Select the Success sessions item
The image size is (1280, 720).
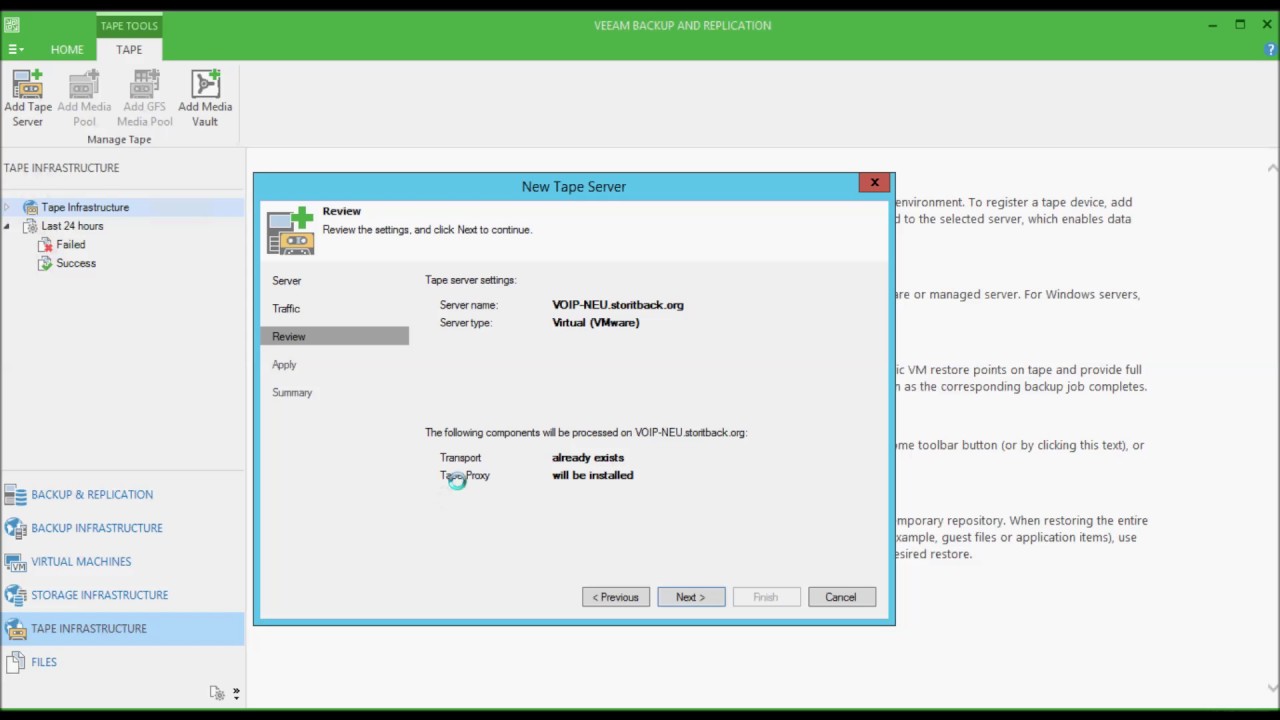pos(76,263)
